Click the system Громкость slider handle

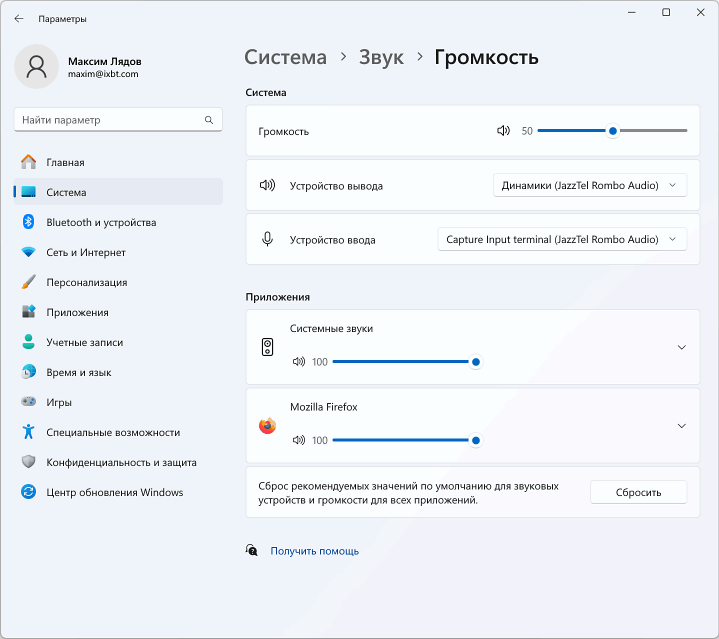click(x=613, y=131)
